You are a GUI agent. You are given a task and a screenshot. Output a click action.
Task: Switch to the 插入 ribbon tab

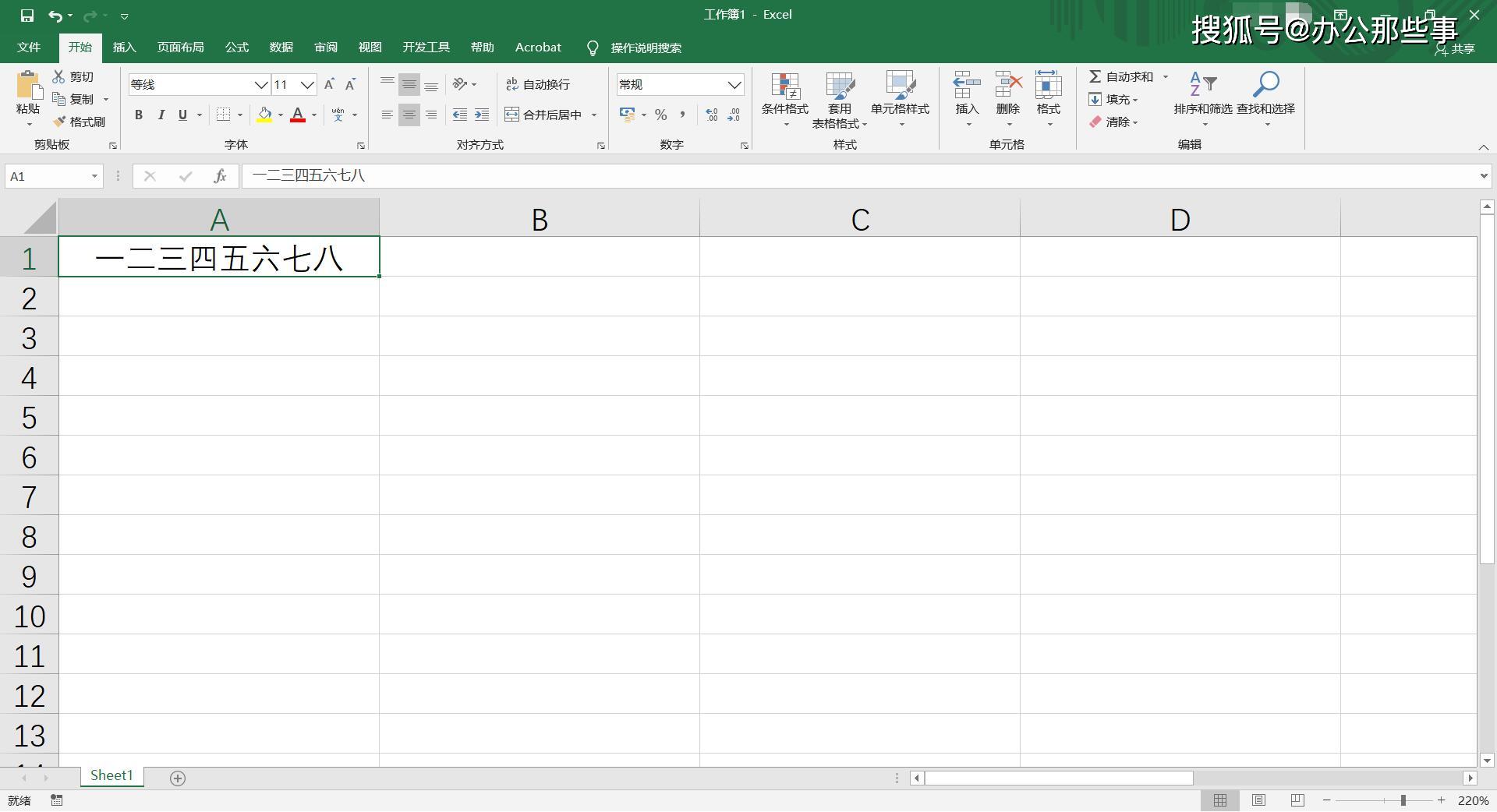pyautogui.click(x=124, y=48)
